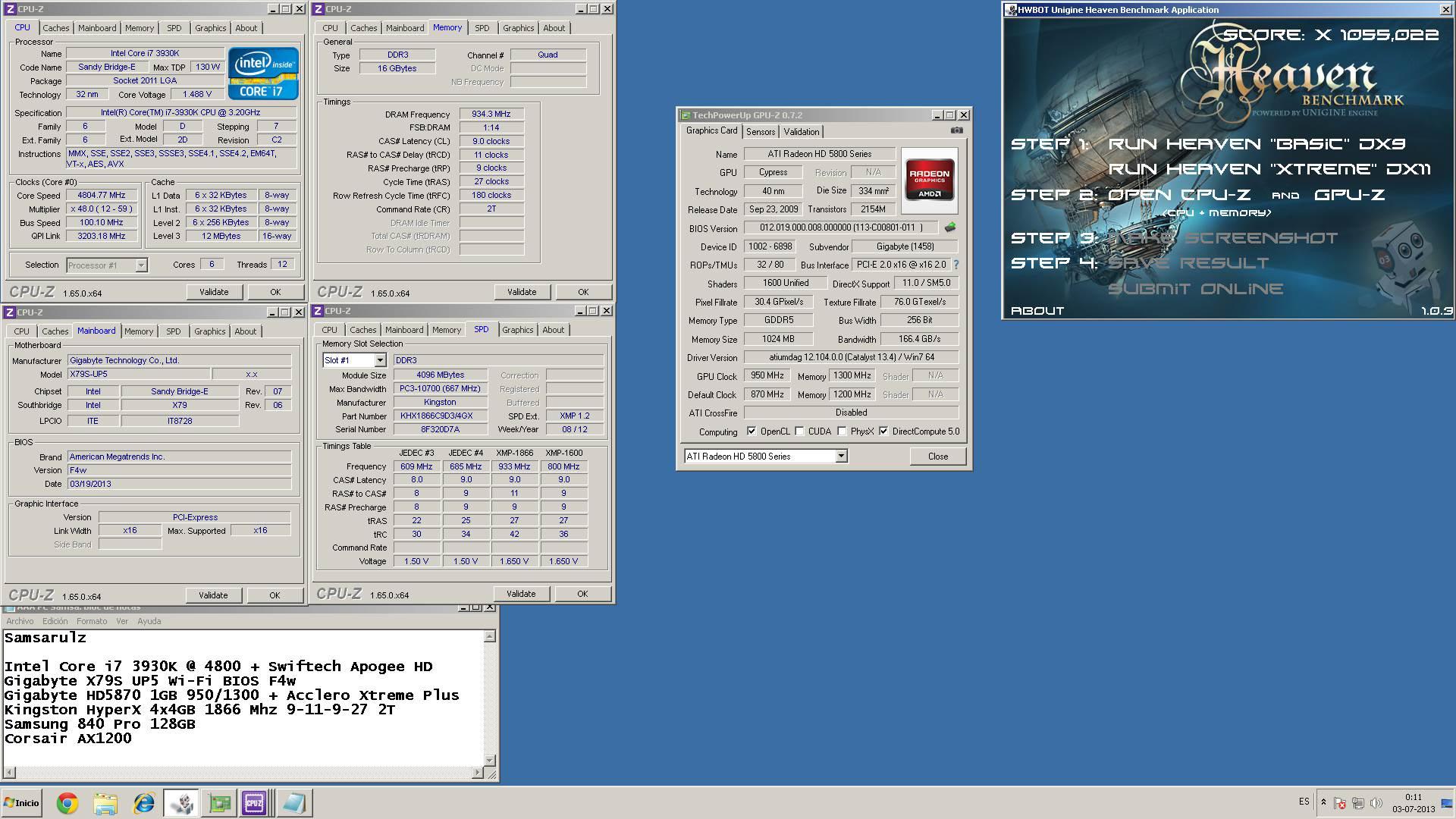The width and height of the screenshot is (1456, 819).
Task: Launch Internet Explorer from the taskbar
Action: click(143, 803)
